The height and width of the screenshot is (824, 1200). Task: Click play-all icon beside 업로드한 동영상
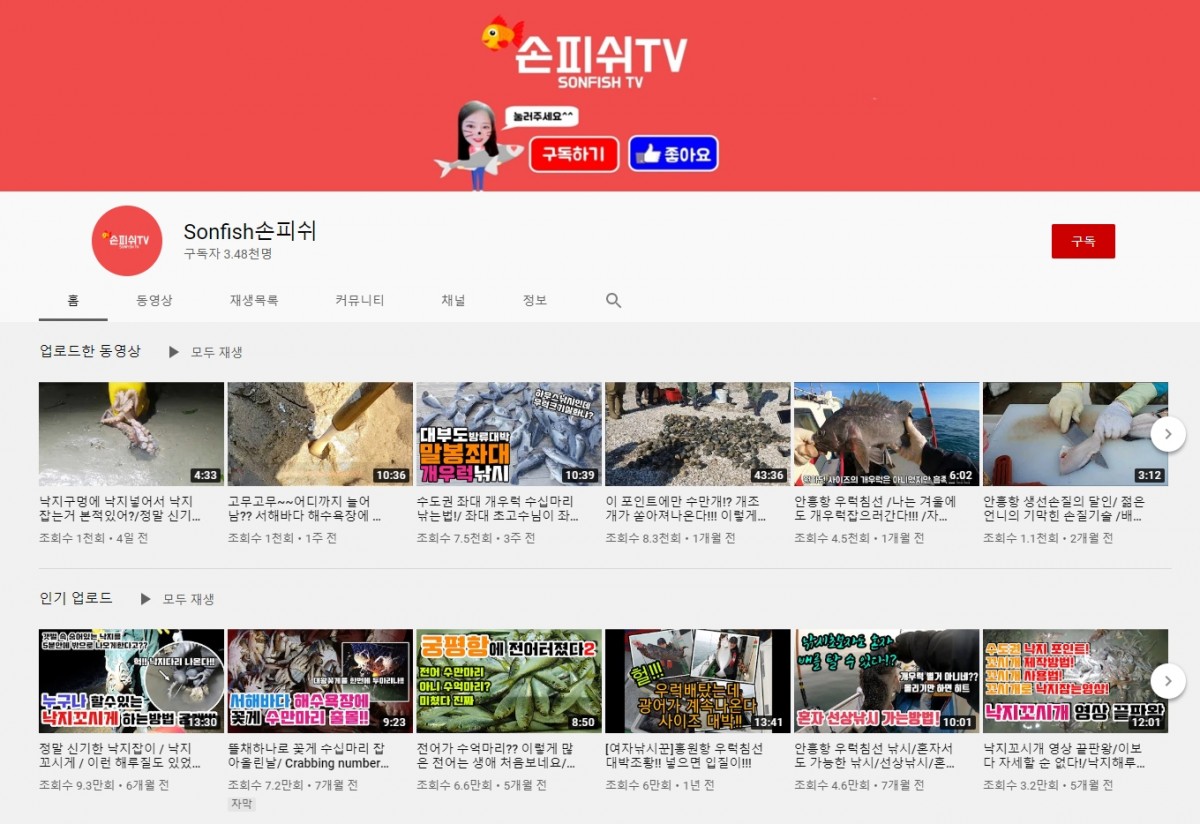click(x=174, y=352)
